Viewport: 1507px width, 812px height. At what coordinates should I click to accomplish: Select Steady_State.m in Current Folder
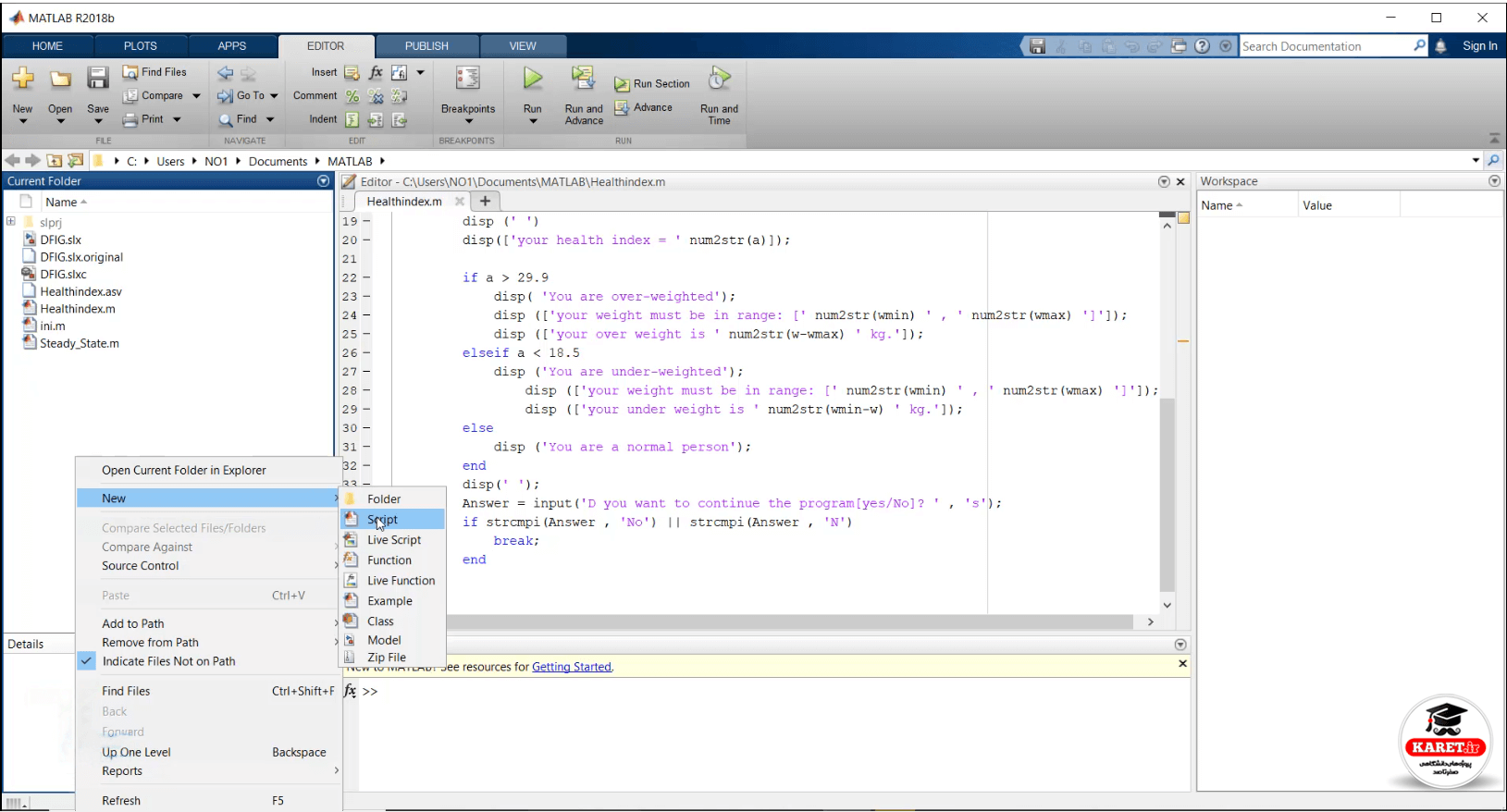click(x=80, y=343)
